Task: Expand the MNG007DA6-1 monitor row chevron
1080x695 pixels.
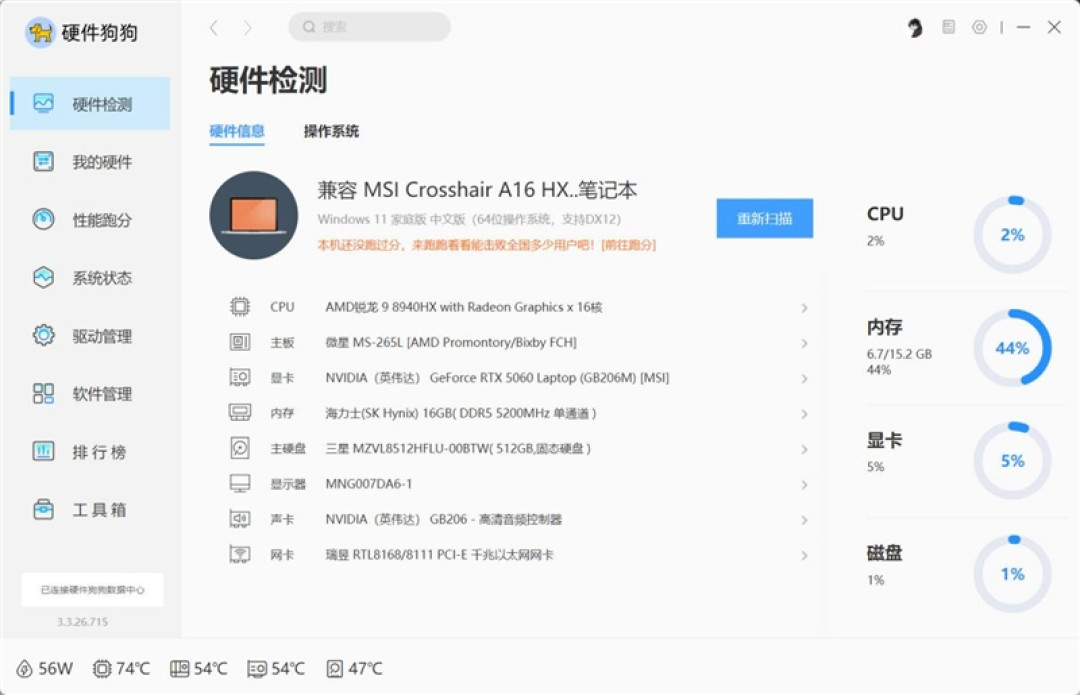Action: pyautogui.click(x=804, y=484)
